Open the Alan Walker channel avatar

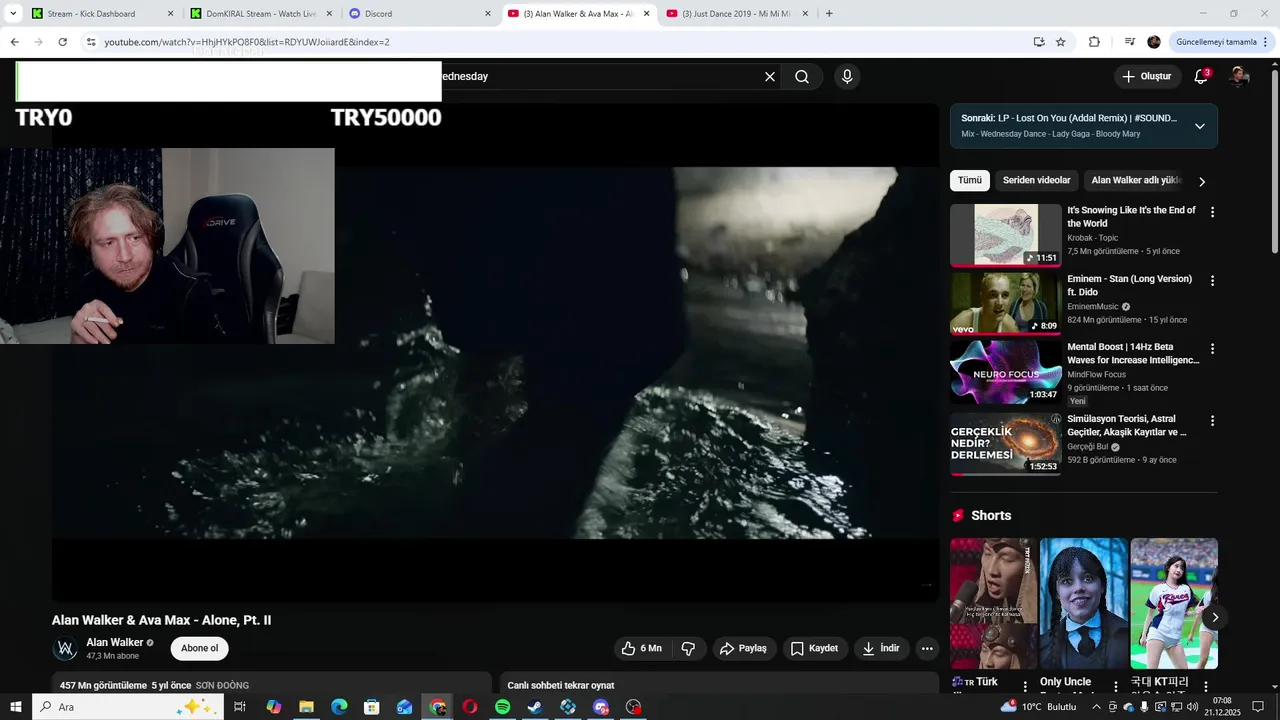tap(66, 649)
